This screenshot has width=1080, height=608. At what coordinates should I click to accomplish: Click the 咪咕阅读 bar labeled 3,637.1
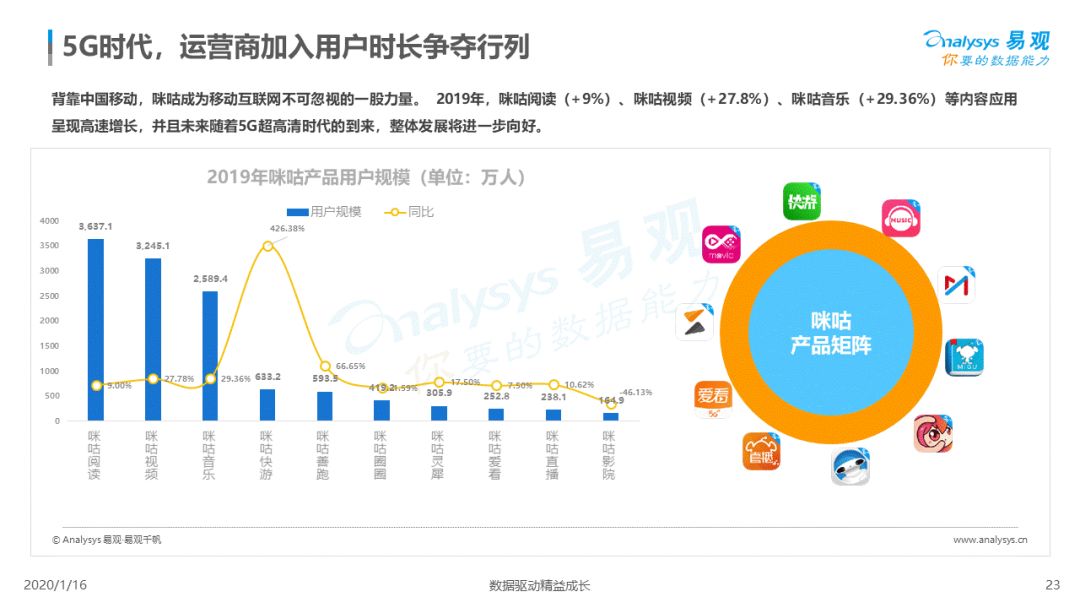click(96, 330)
